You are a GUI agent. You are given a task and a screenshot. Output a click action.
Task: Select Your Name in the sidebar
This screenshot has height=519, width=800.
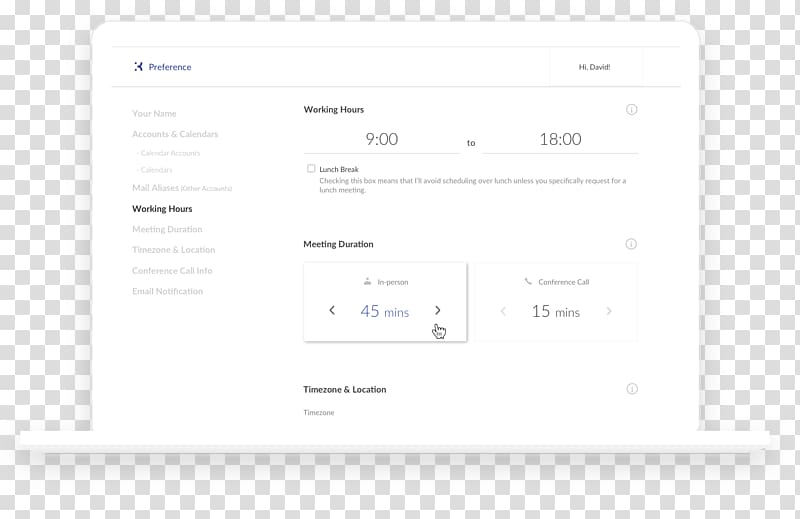(x=154, y=114)
